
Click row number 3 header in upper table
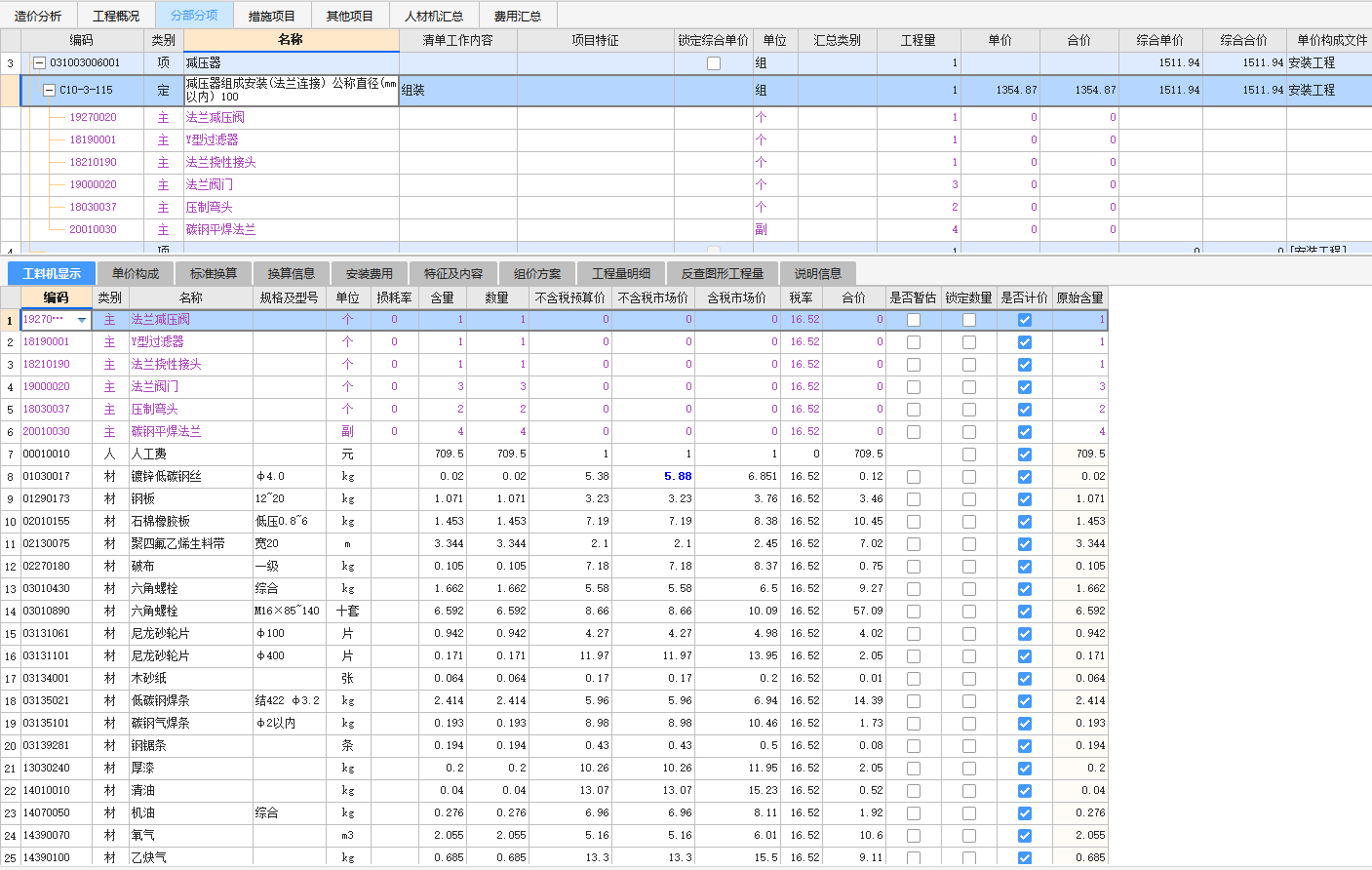(x=11, y=62)
